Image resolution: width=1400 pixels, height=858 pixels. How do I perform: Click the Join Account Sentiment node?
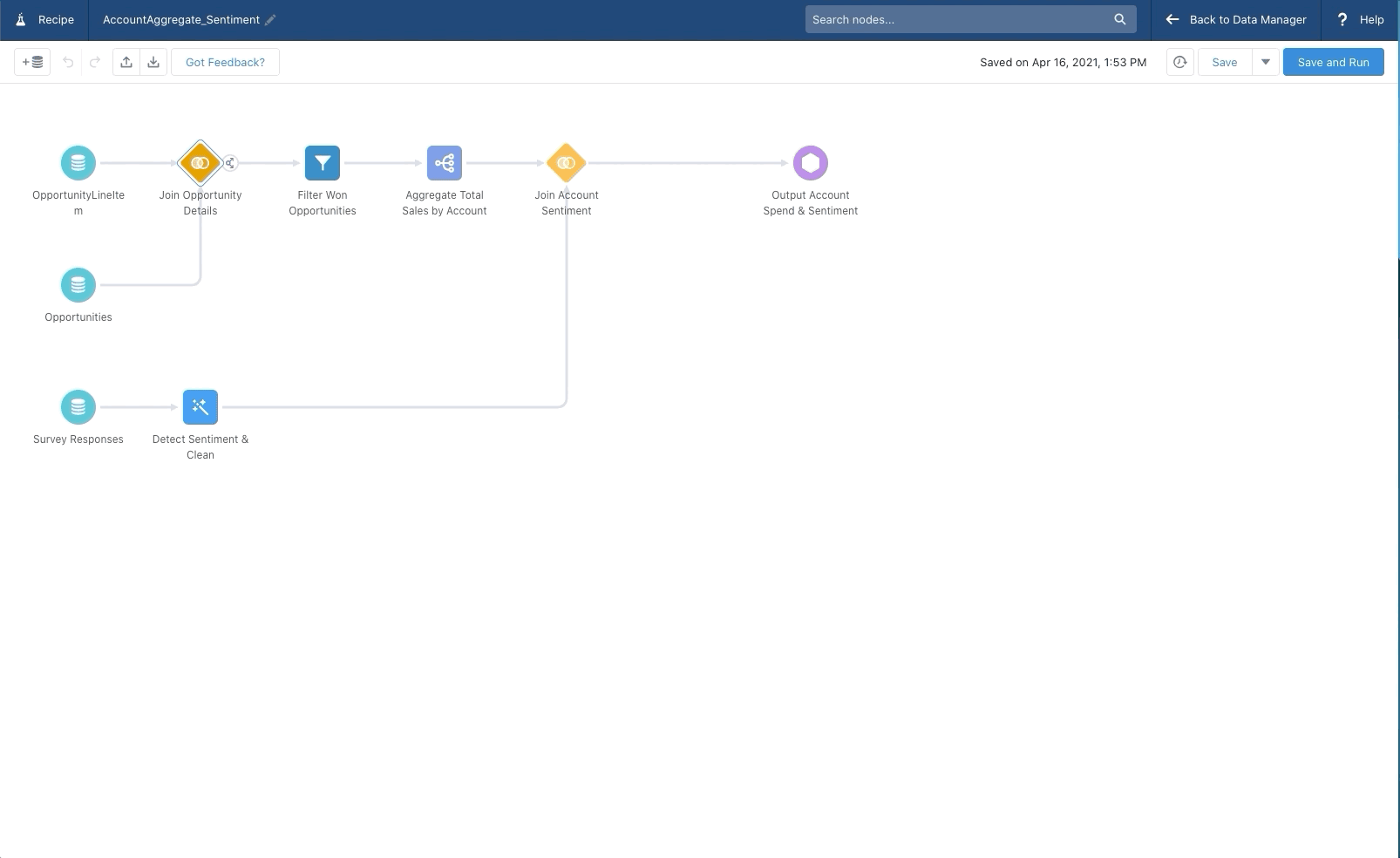tap(566, 162)
